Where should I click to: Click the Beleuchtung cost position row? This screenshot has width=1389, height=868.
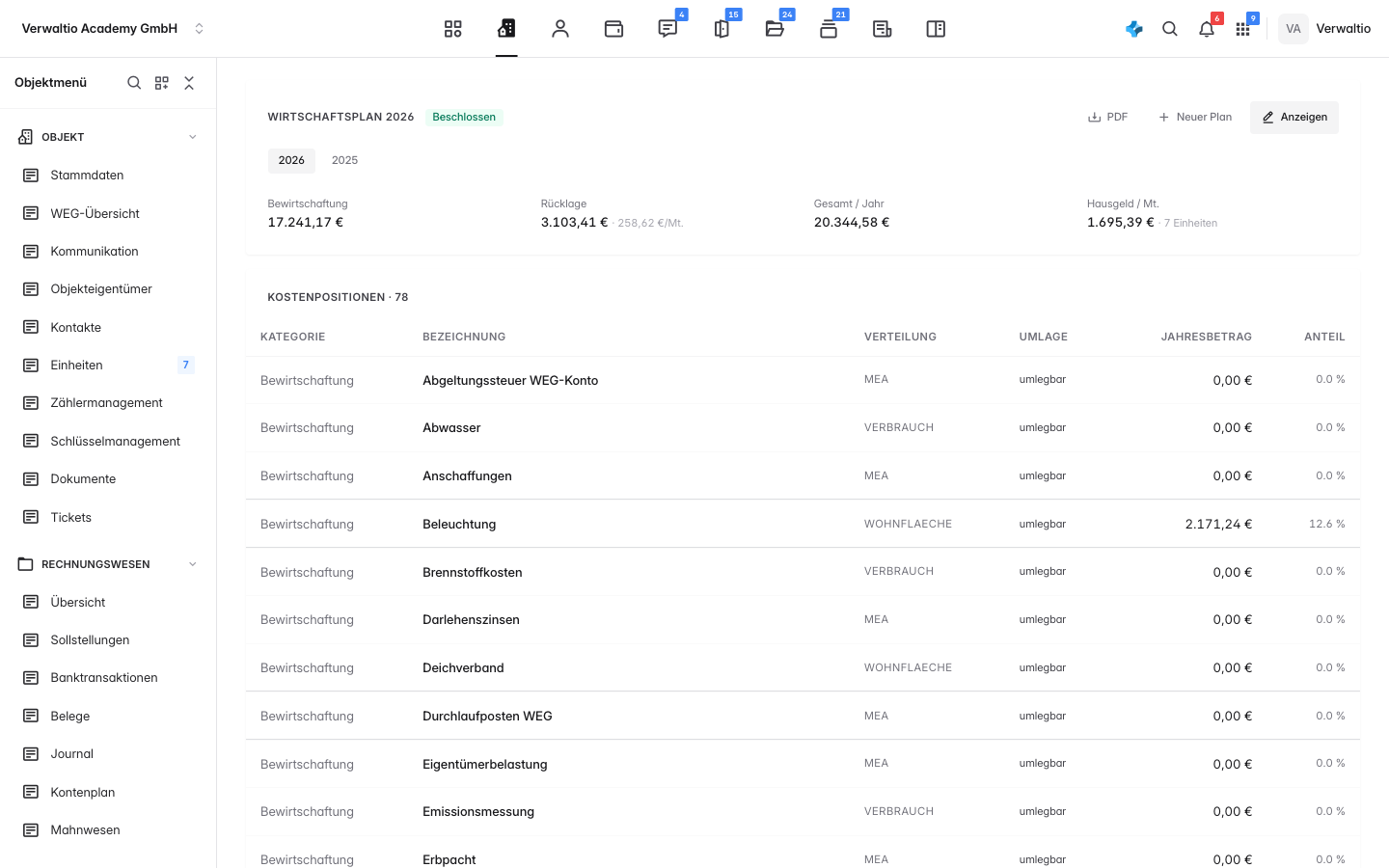803,524
